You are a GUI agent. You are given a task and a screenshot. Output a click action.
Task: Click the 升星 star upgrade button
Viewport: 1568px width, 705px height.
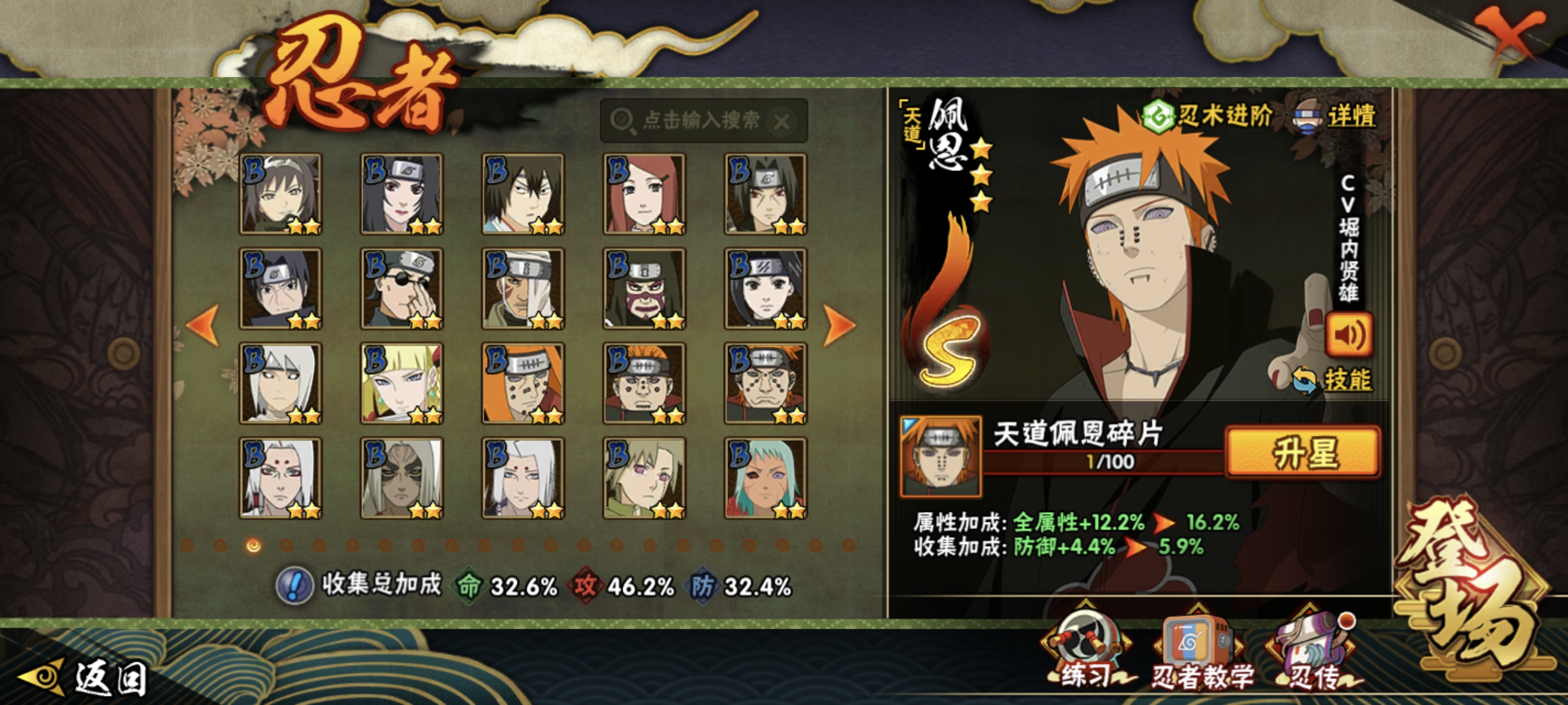point(1303,452)
